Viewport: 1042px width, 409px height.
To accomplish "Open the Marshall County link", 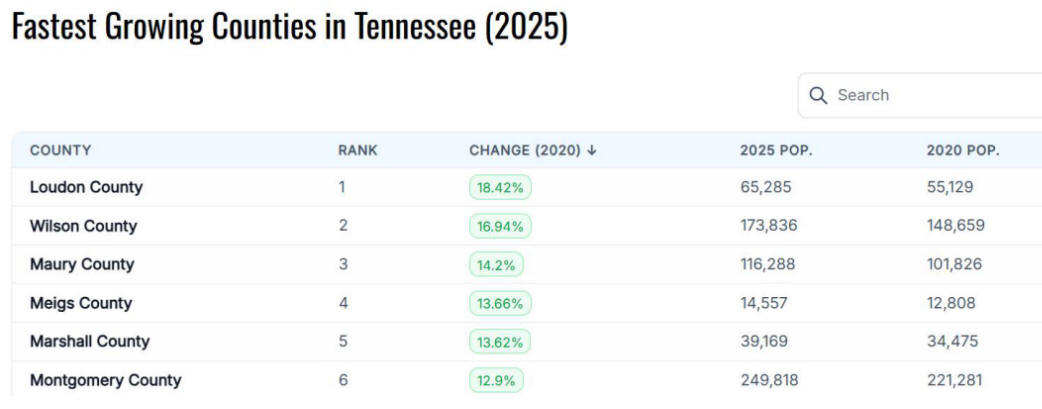I will [x=90, y=341].
